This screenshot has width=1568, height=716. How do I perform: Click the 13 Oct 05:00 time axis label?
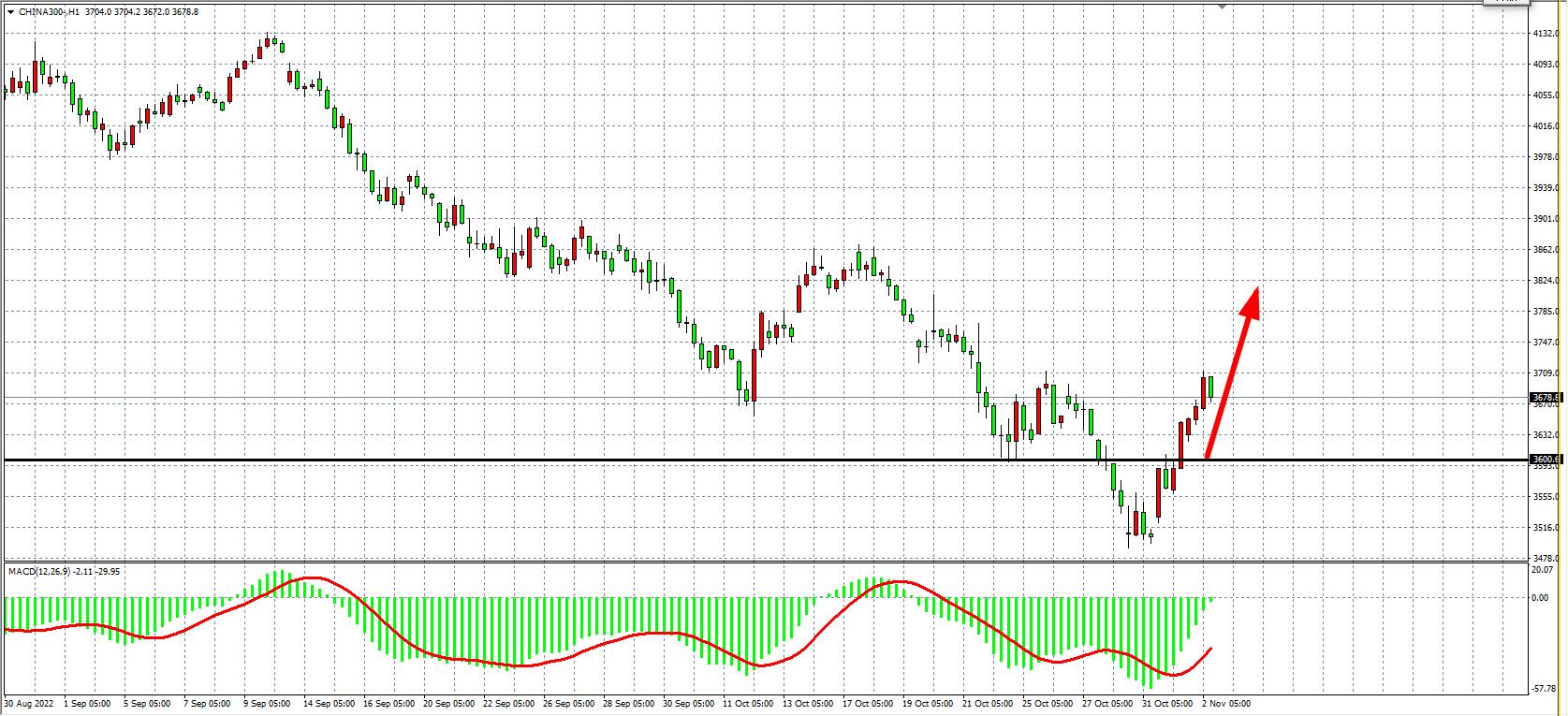(x=807, y=703)
